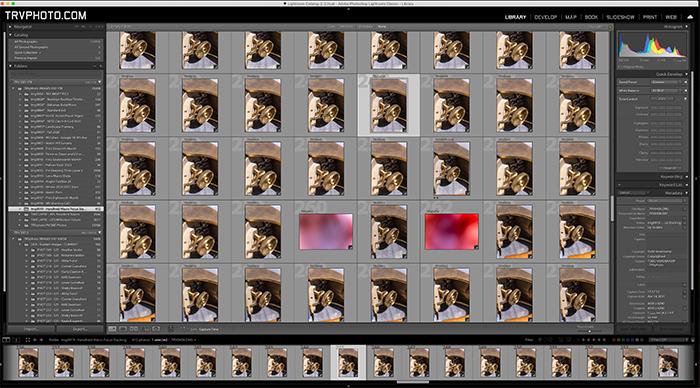Go forward using filmstrip right arrow
Viewport: 700px width, 388px height.
[42, 340]
